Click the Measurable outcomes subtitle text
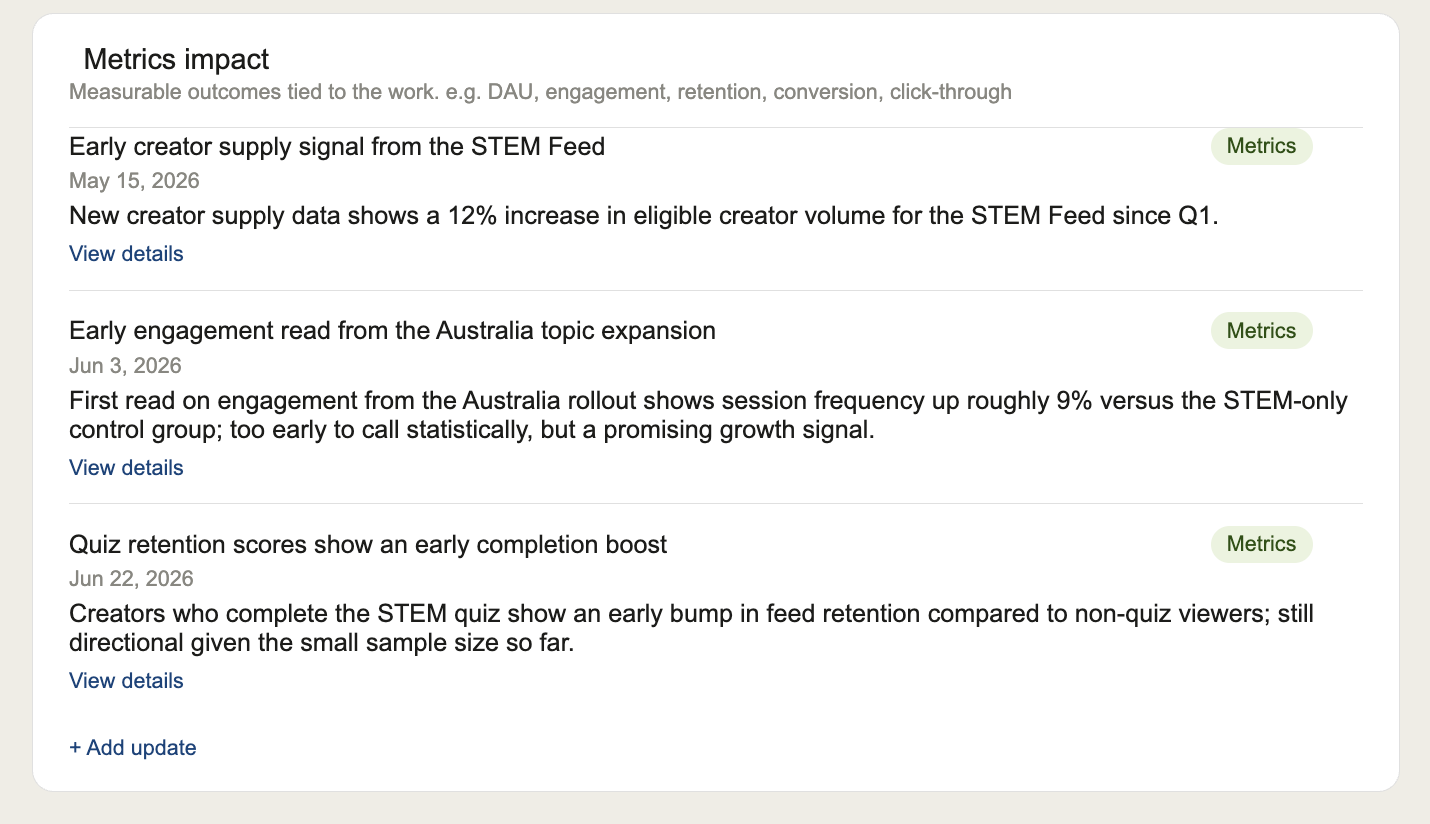 [540, 93]
